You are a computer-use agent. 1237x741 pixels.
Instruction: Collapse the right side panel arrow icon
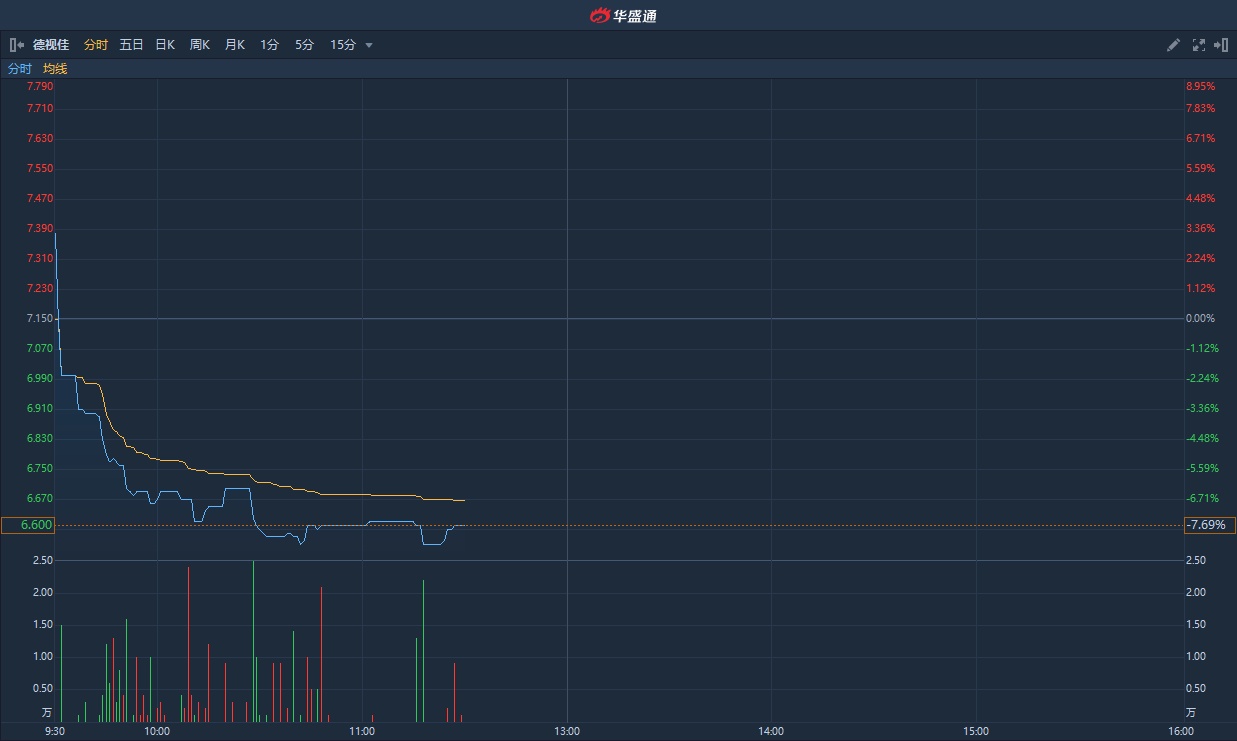coord(1221,45)
